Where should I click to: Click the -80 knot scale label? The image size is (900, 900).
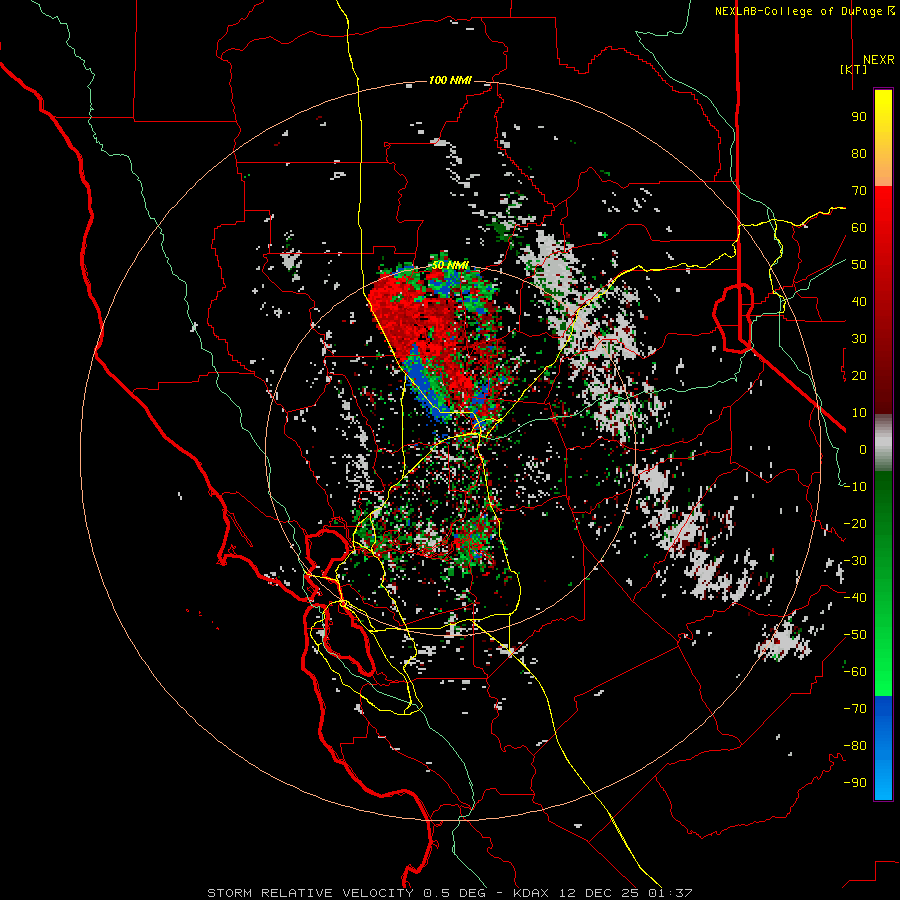coord(855,746)
